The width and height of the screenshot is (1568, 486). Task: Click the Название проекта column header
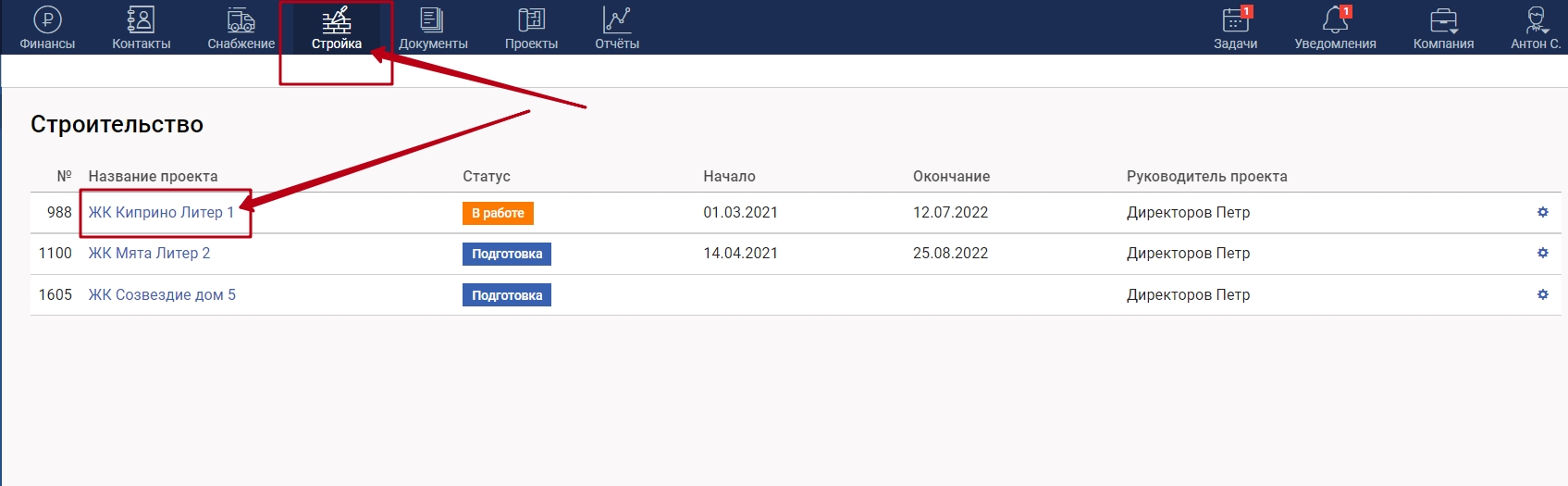[x=153, y=176]
